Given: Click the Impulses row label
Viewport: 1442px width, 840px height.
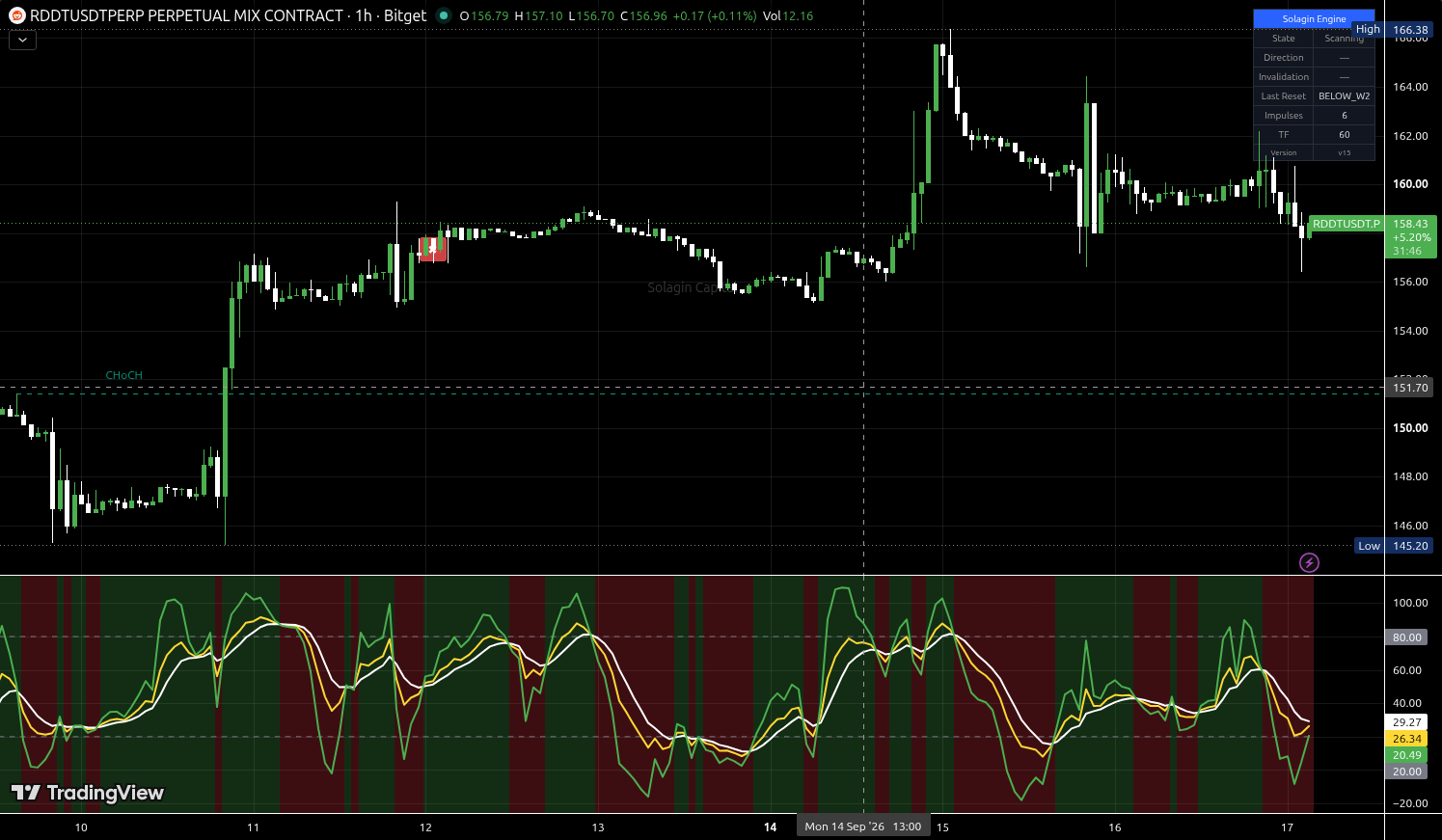Looking at the screenshot, I should [x=1283, y=116].
